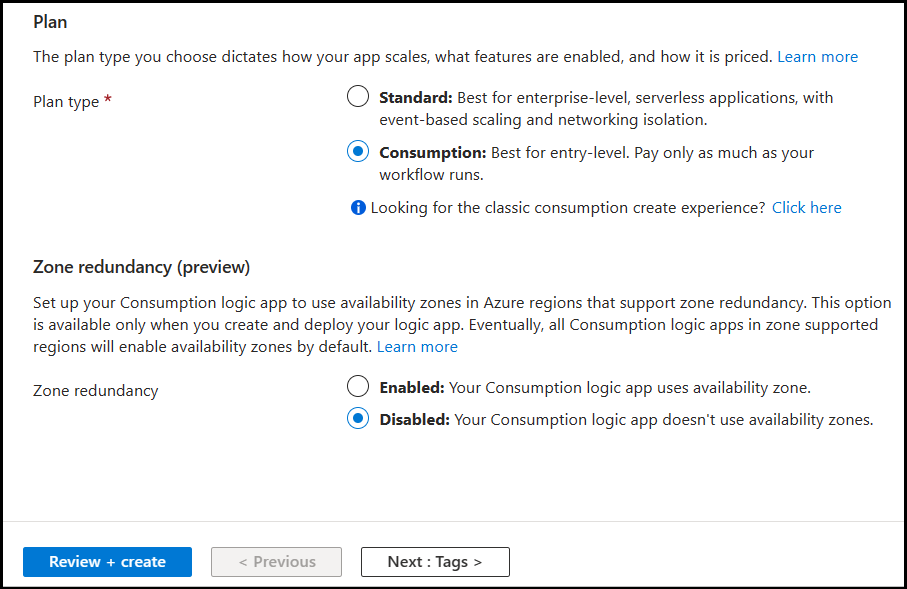The width and height of the screenshot is (907, 589).
Task: Select the Consumption plan type radio button
Action: point(358,152)
